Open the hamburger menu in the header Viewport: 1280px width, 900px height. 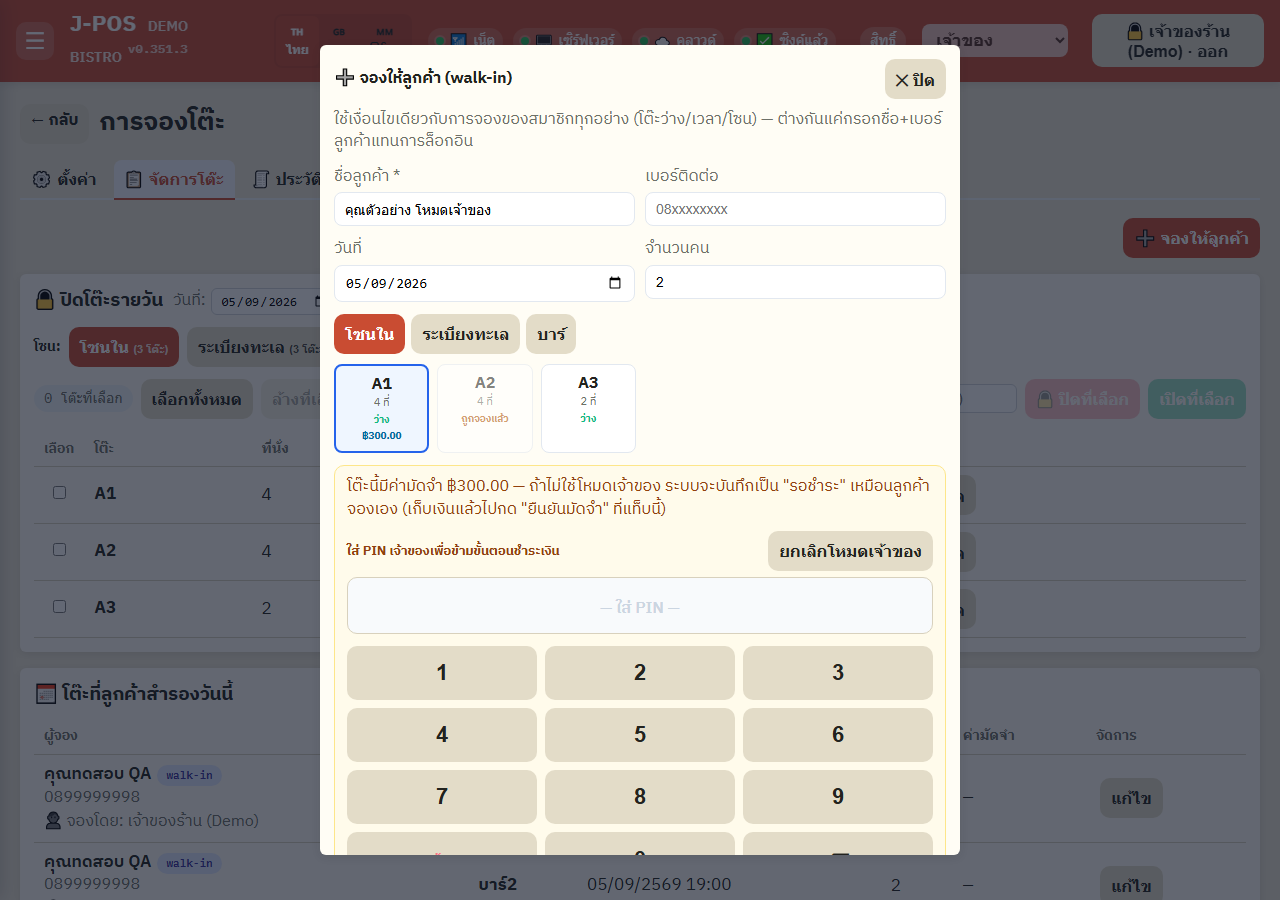[35, 41]
